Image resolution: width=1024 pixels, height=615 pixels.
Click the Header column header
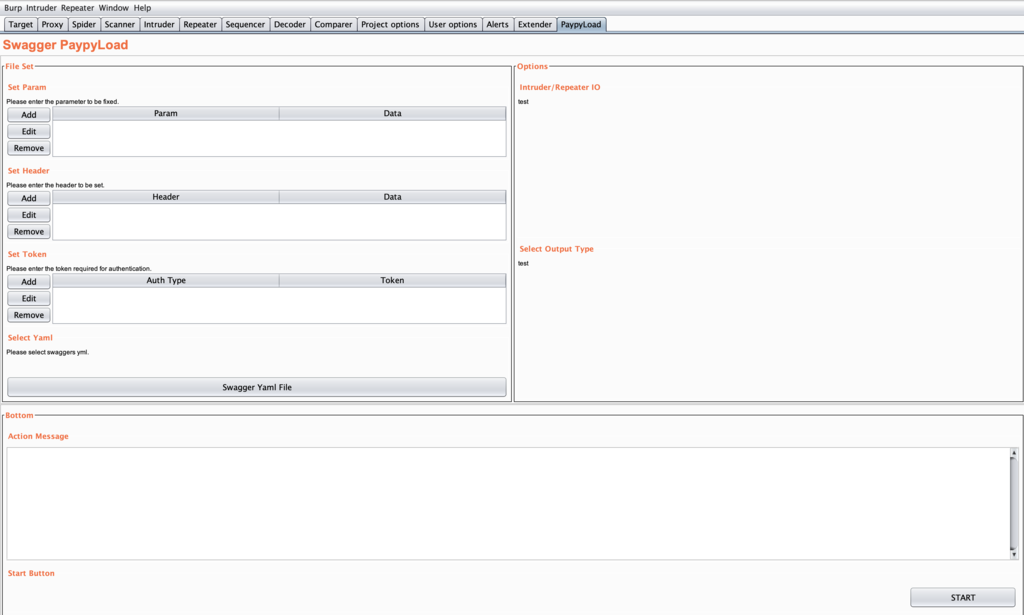click(x=166, y=197)
